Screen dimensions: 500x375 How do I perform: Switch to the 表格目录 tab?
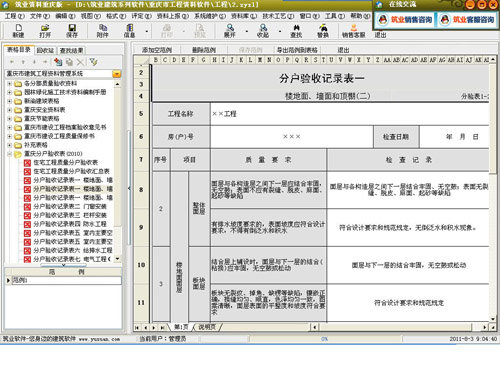(x=19, y=50)
